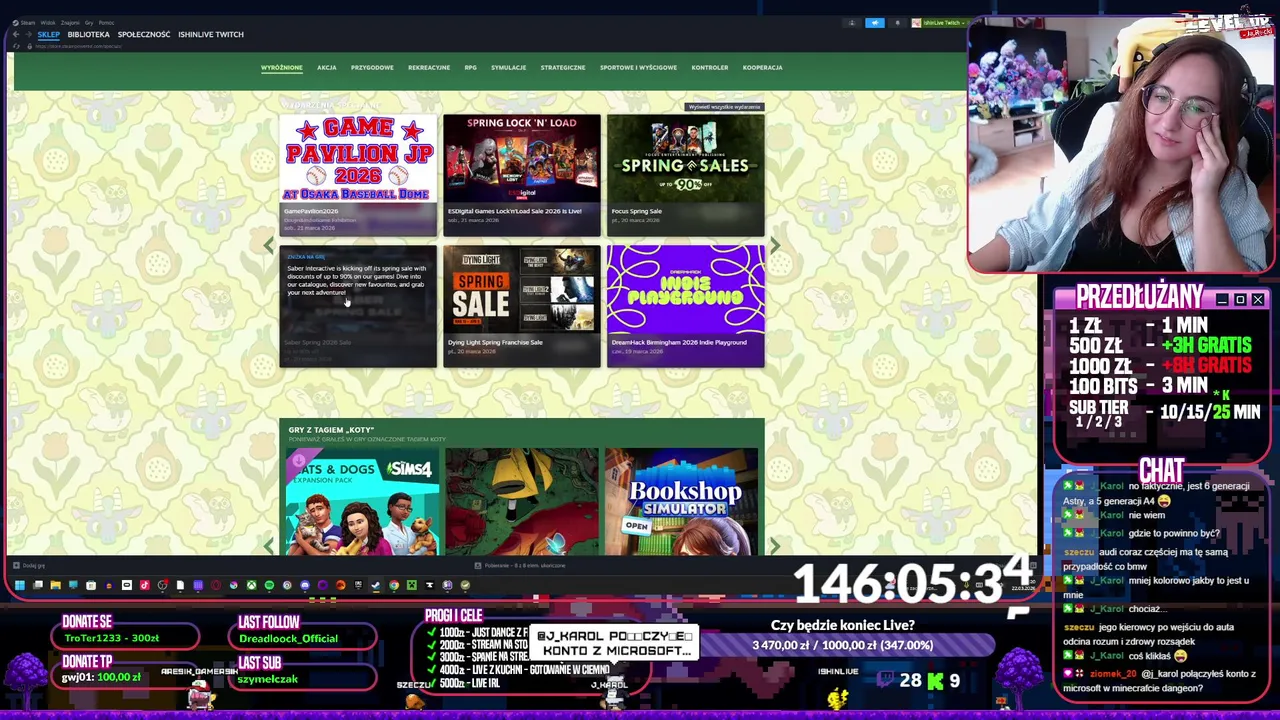Select the AKCJA category tab
This screenshot has width=1280, height=720.
[327, 67]
